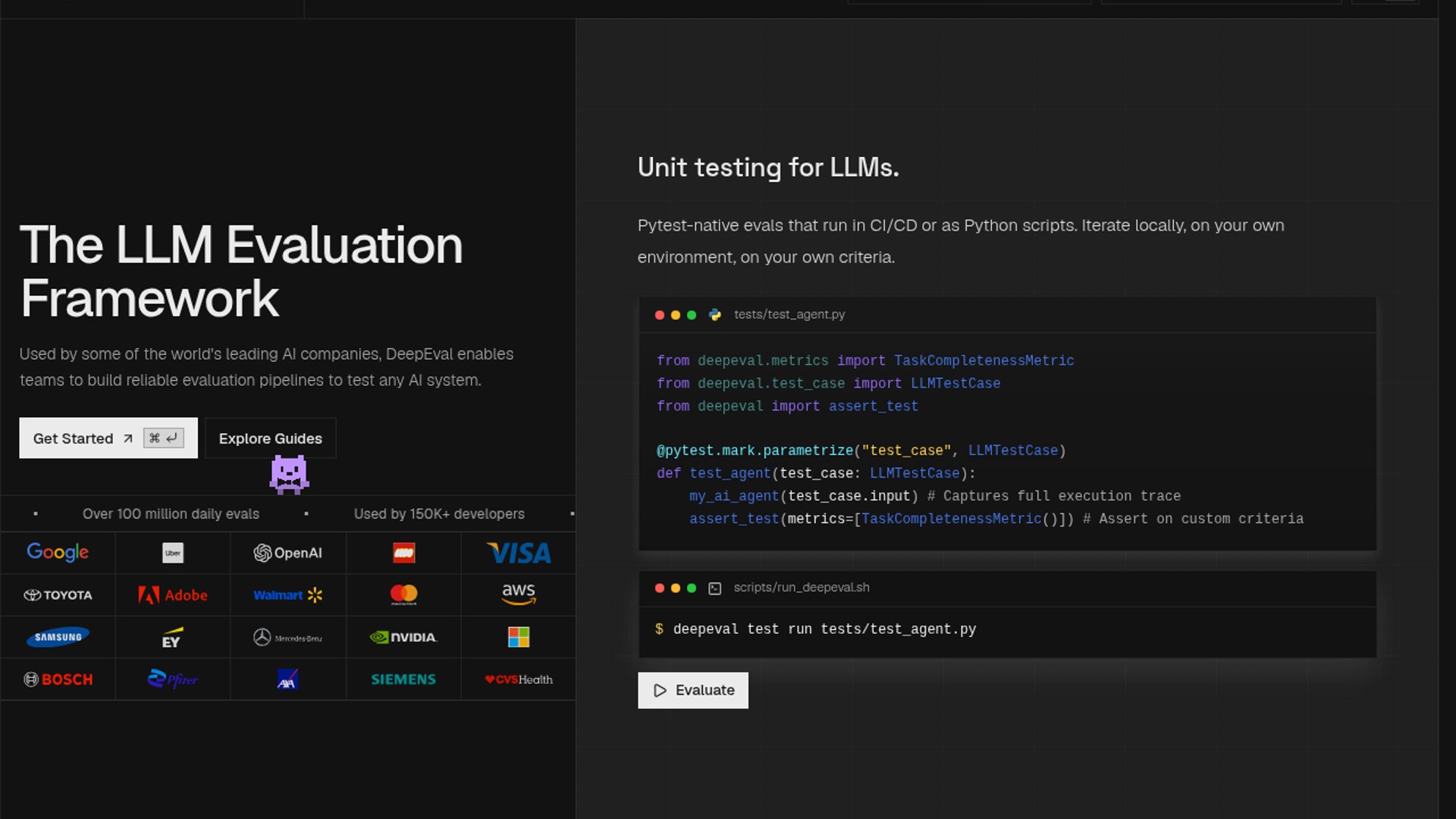Click the Python file icon beside tests/test_agent.py
This screenshot has width=1456, height=819.
pyautogui.click(x=715, y=315)
